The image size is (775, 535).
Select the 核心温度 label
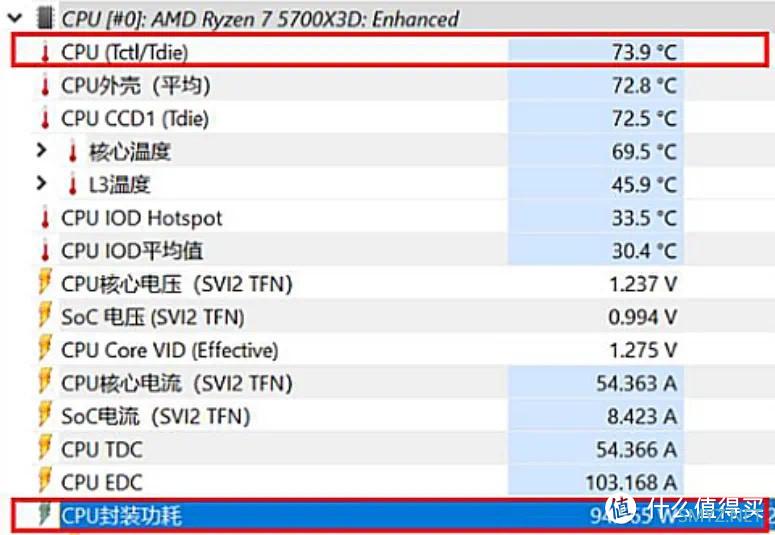pos(130,152)
